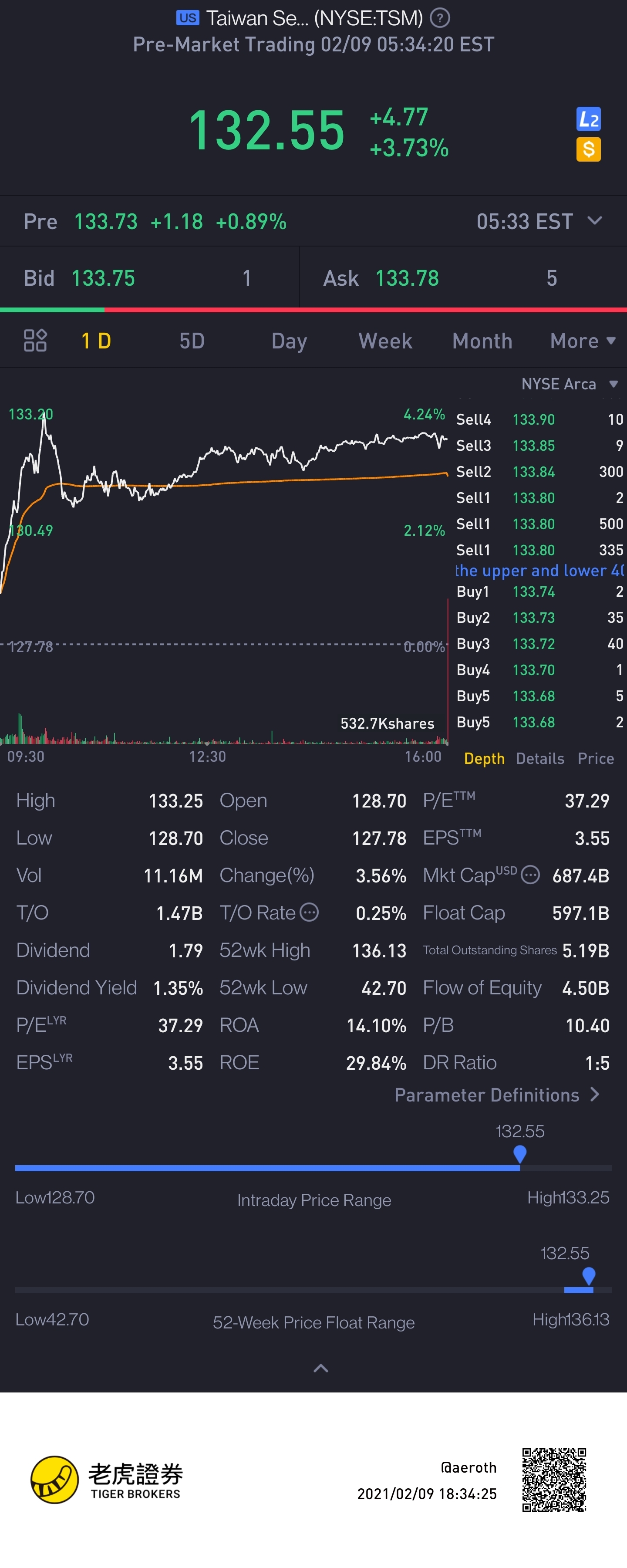627x1568 pixels.
Task: Tap the help question mark beside NYSE:TSM
Action: (439, 18)
